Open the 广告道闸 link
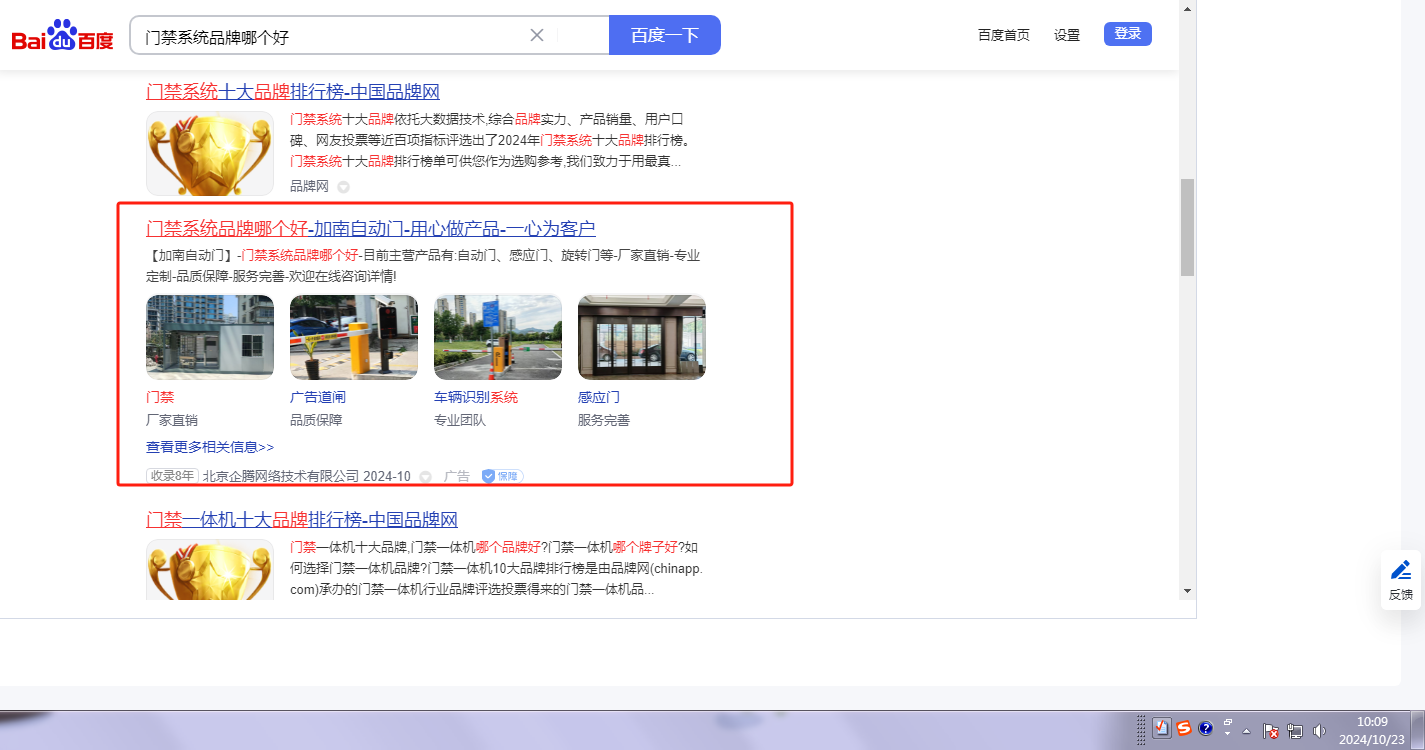The height and width of the screenshot is (750, 1425). 318,397
